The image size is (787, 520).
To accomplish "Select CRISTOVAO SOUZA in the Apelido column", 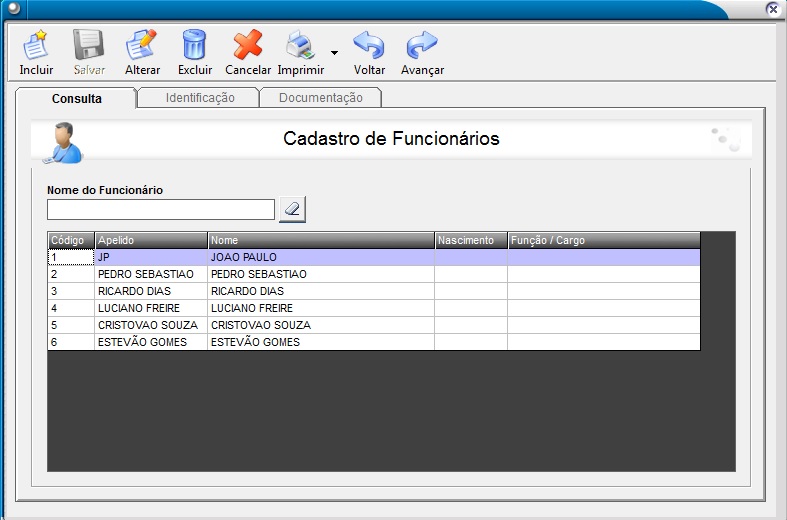I will 151,325.
